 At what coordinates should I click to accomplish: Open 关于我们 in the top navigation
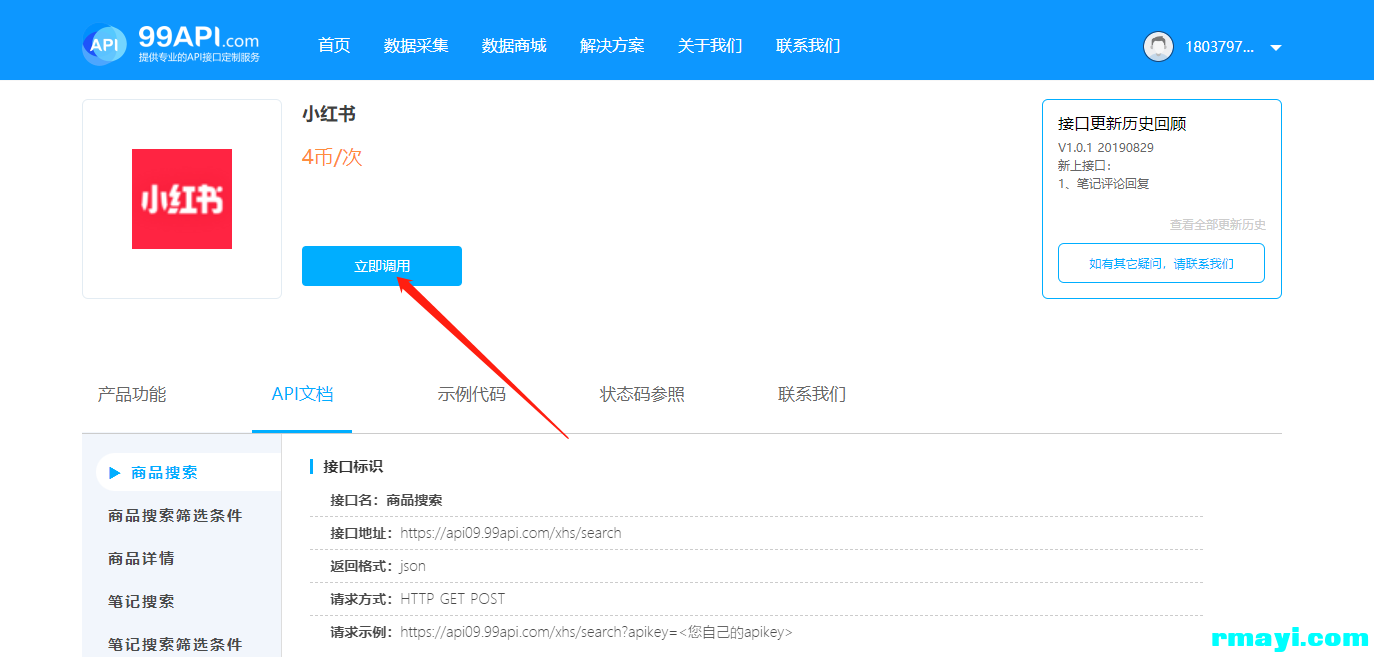(x=710, y=45)
